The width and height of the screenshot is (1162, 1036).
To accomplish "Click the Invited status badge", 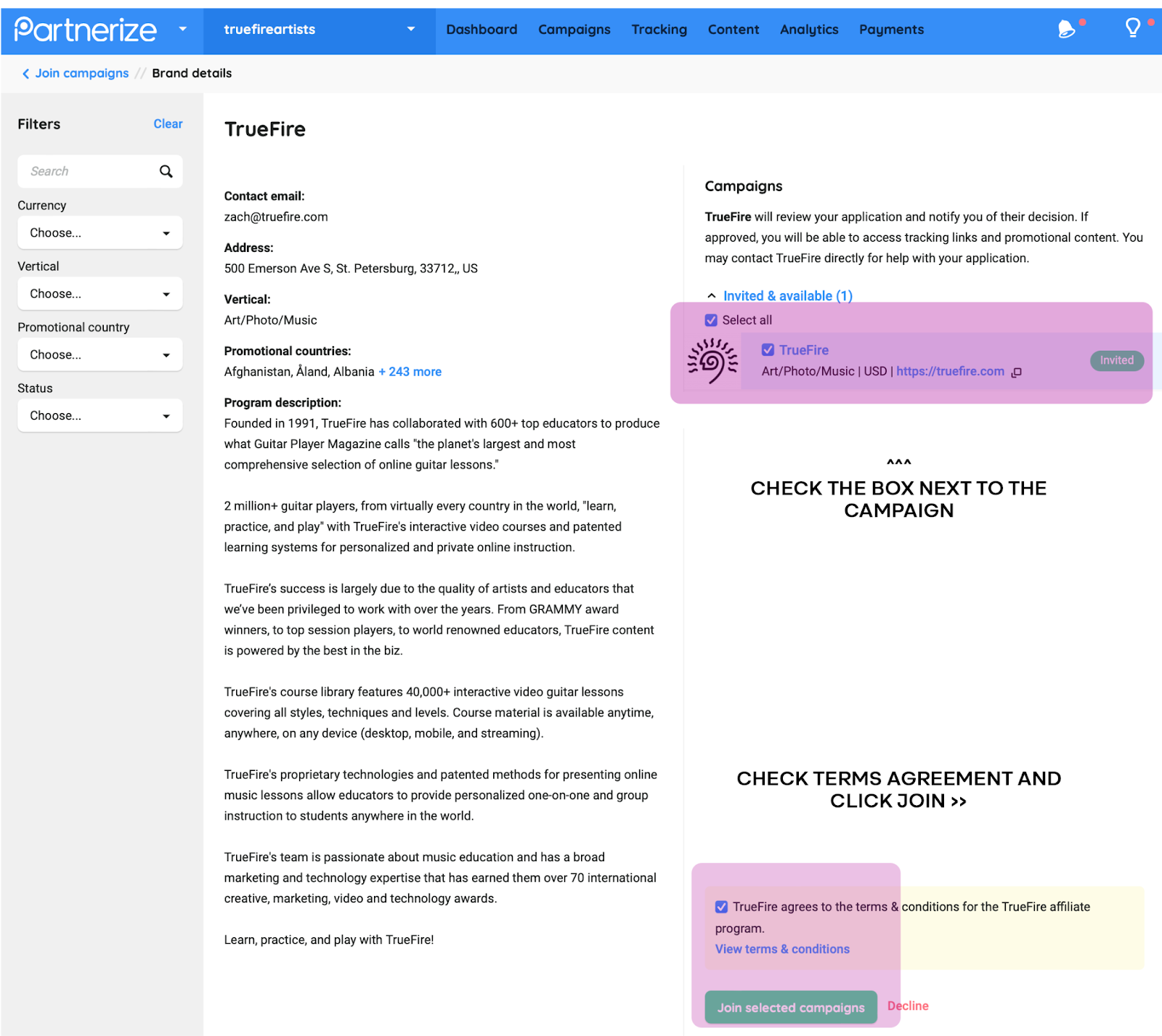I will (1116, 361).
